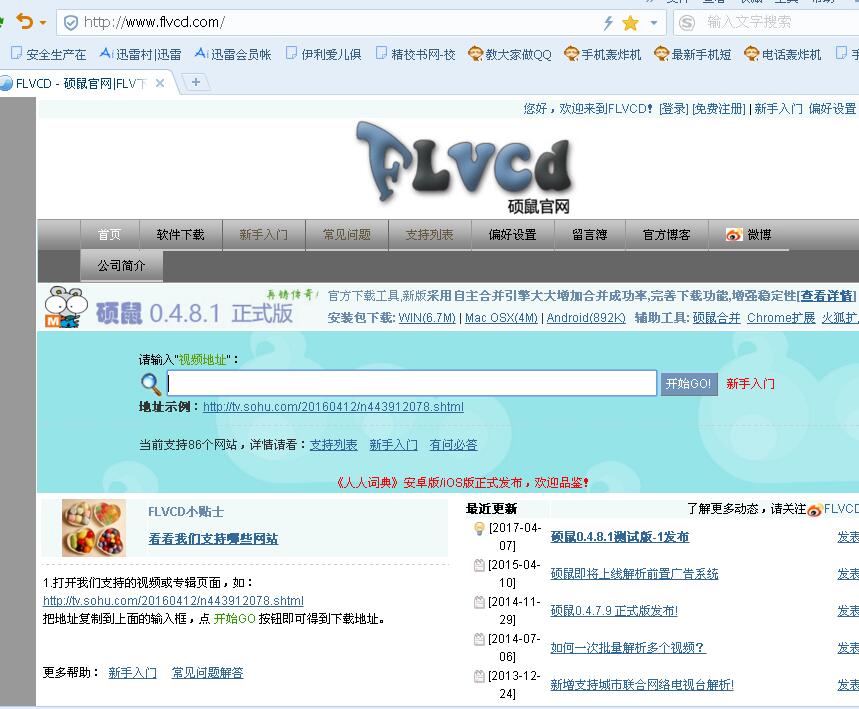The width and height of the screenshot is (859, 709).
Task: Click the video address input field
Action: [x=411, y=383]
